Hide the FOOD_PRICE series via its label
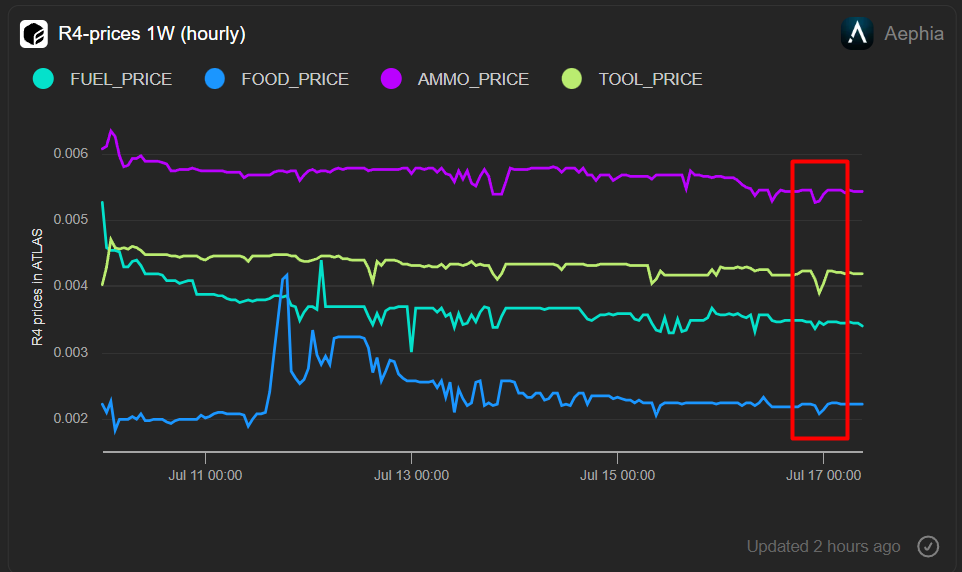 pyautogui.click(x=294, y=79)
